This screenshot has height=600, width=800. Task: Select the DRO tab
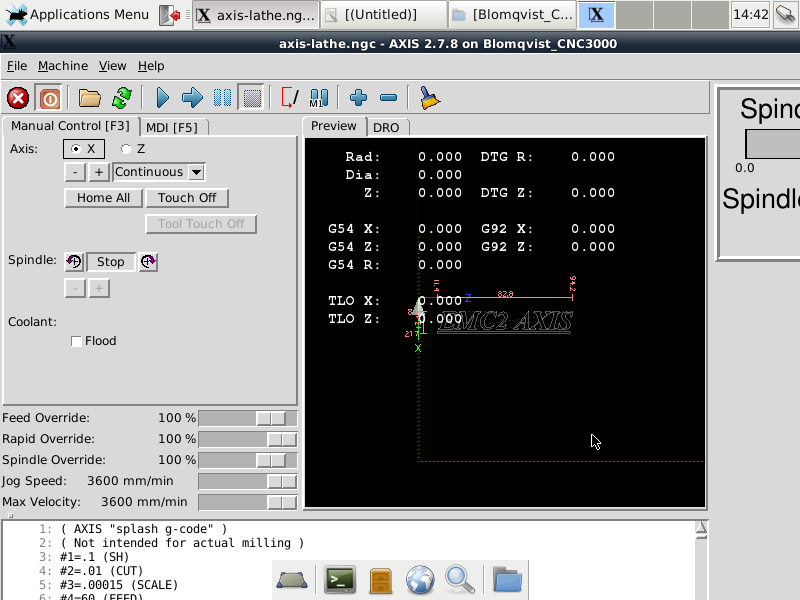pyautogui.click(x=386, y=127)
